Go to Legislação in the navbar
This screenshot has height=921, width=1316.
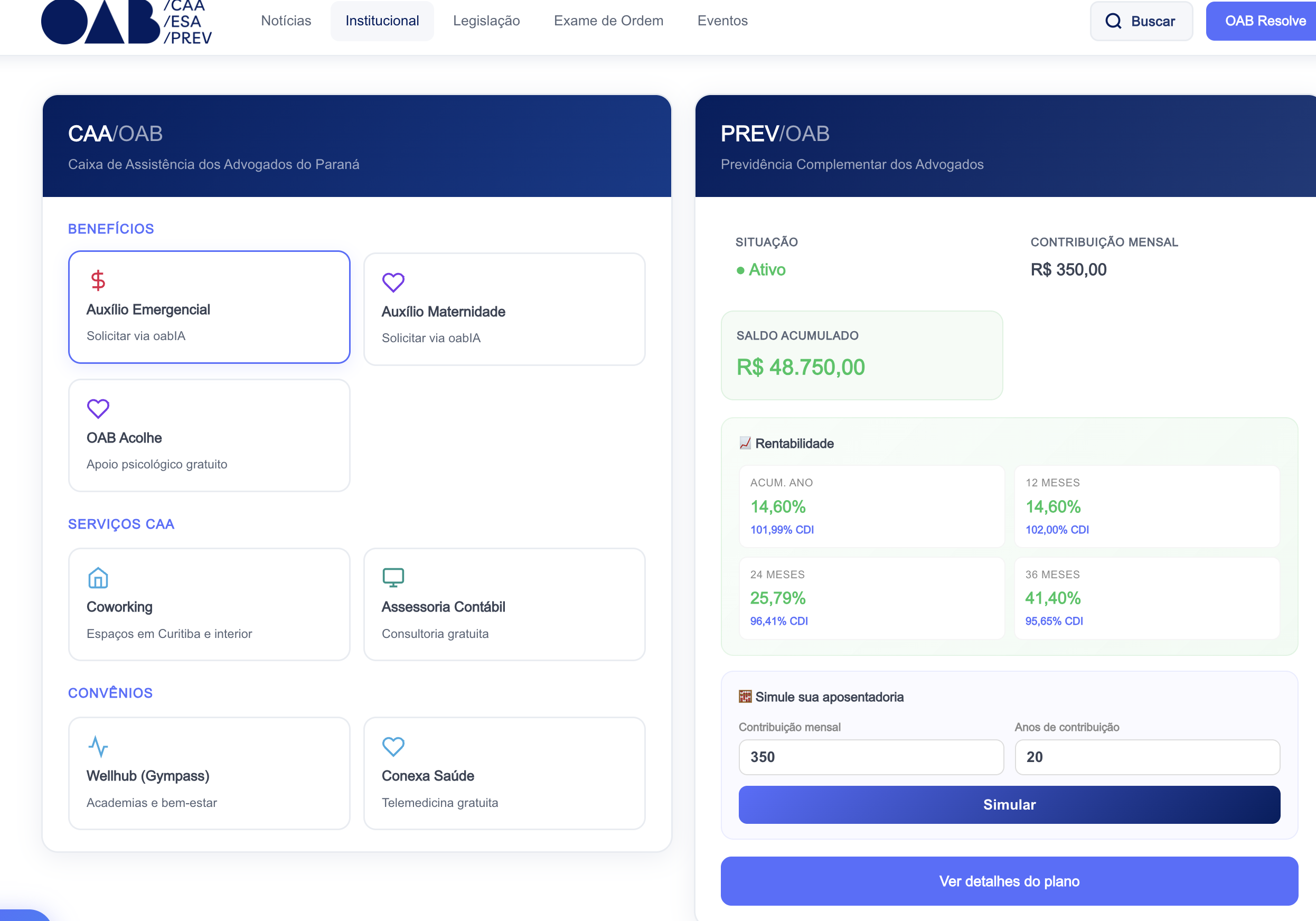(x=486, y=21)
